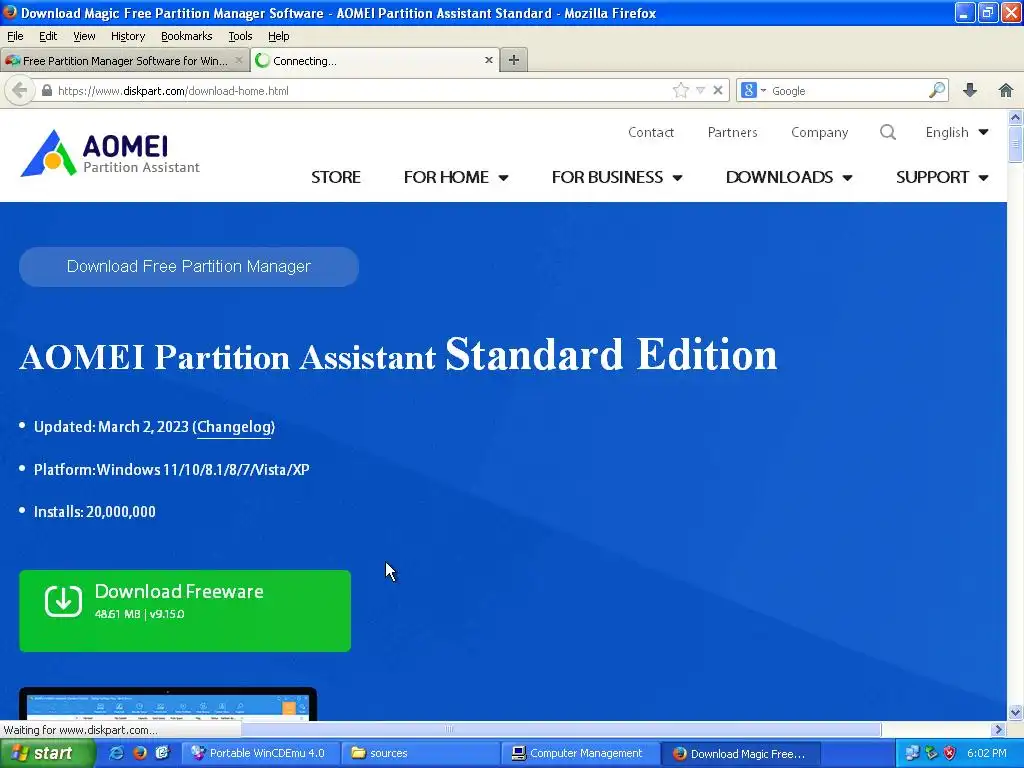Select the Download Magic Free taskbar button
The image size is (1024, 768).
point(741,753)
